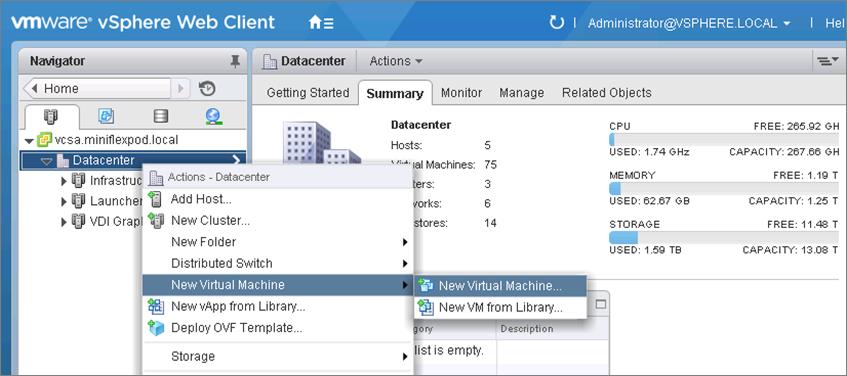
Task: Collapse the Datacenter tree node
Action: click(47, 161)
